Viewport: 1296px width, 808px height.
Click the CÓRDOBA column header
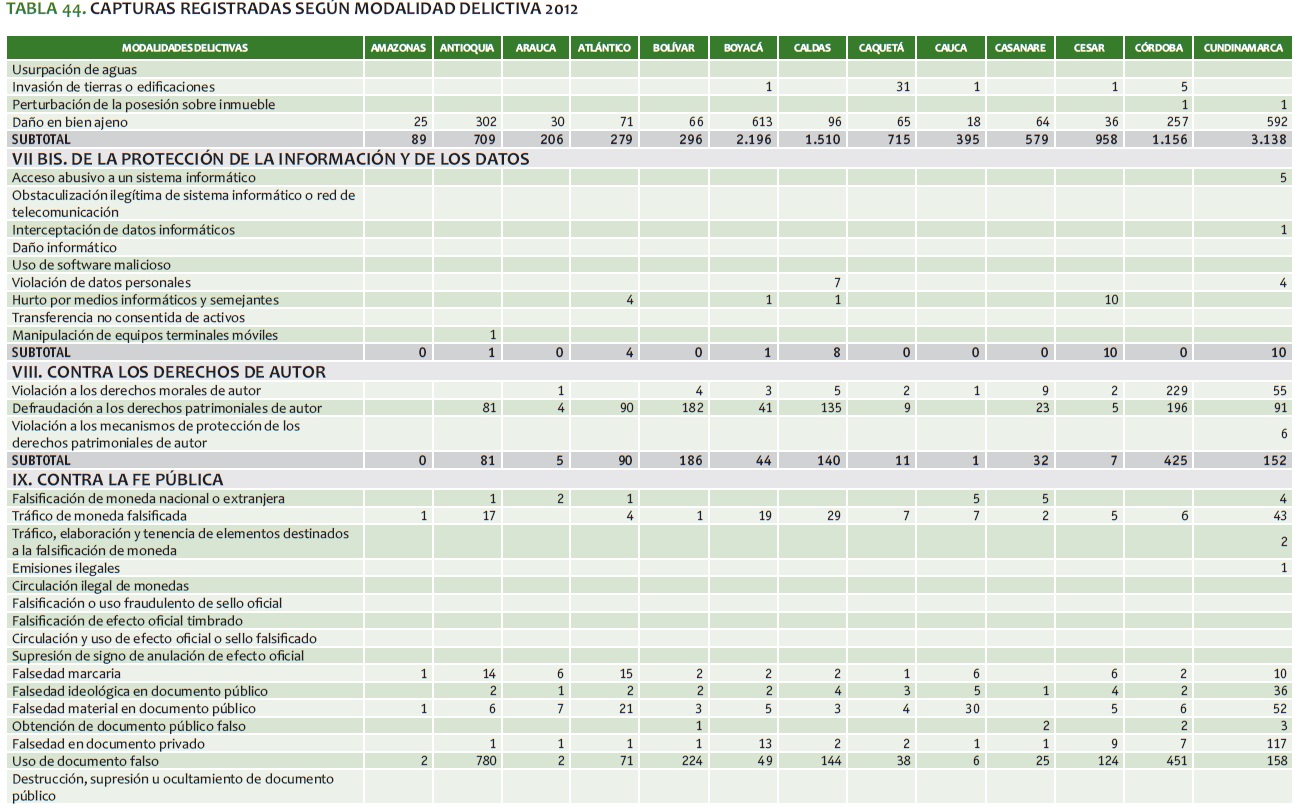[1159, 48]
